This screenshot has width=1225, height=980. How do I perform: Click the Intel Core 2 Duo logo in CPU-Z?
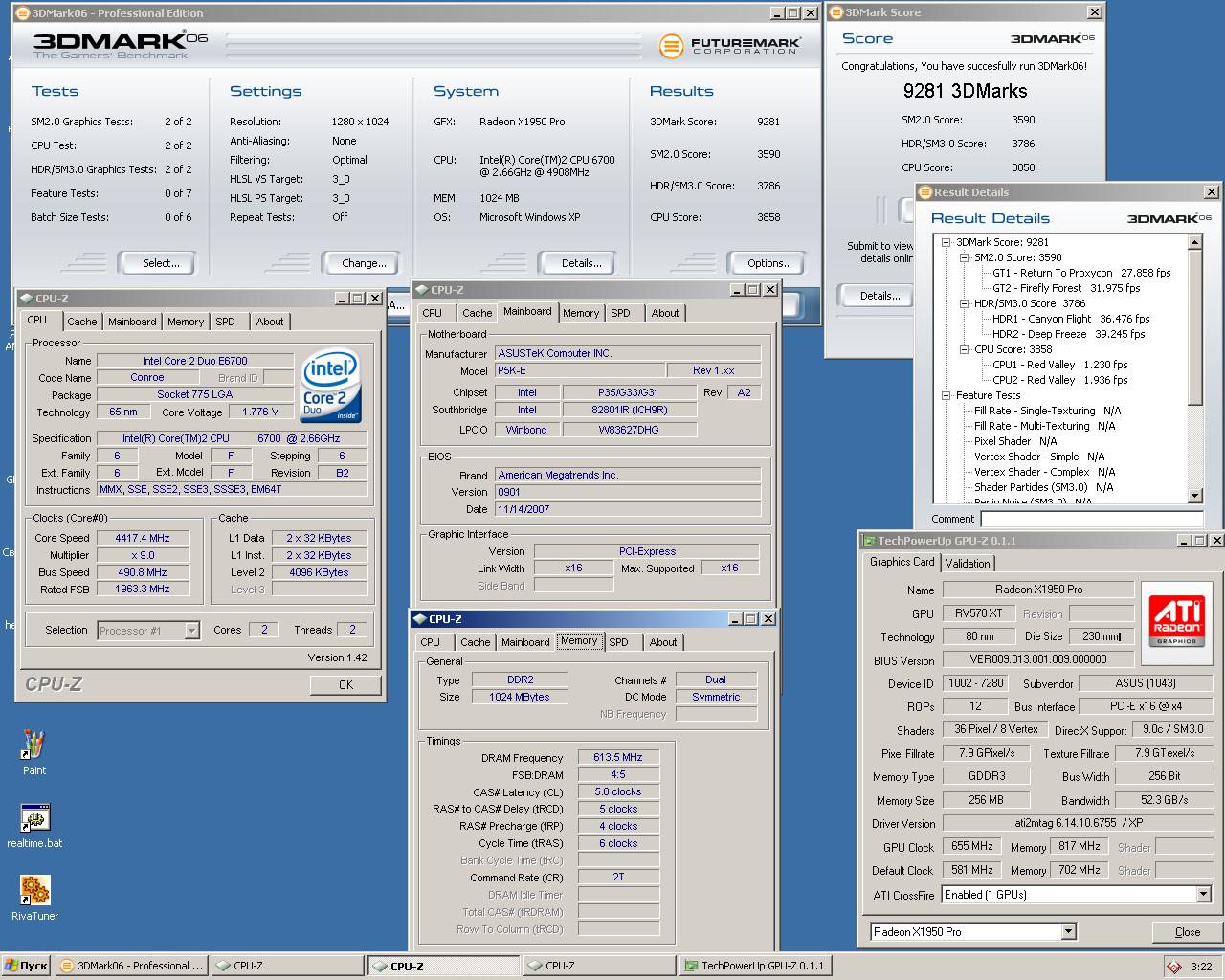click(x=330, y=388)
